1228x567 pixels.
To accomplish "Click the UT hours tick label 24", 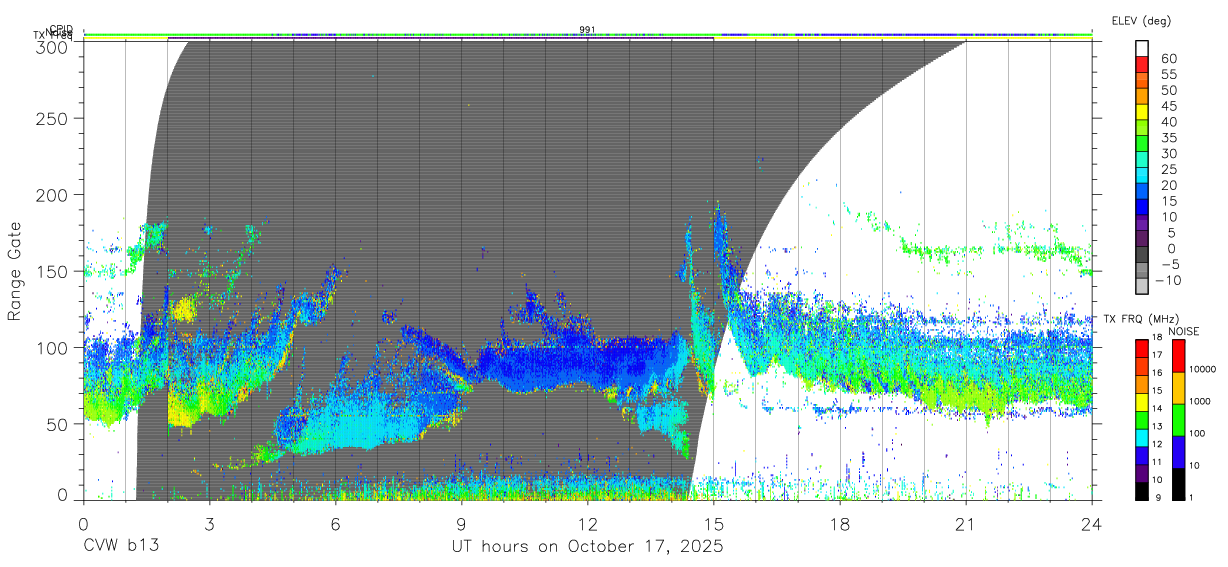I will point(1092,523).
